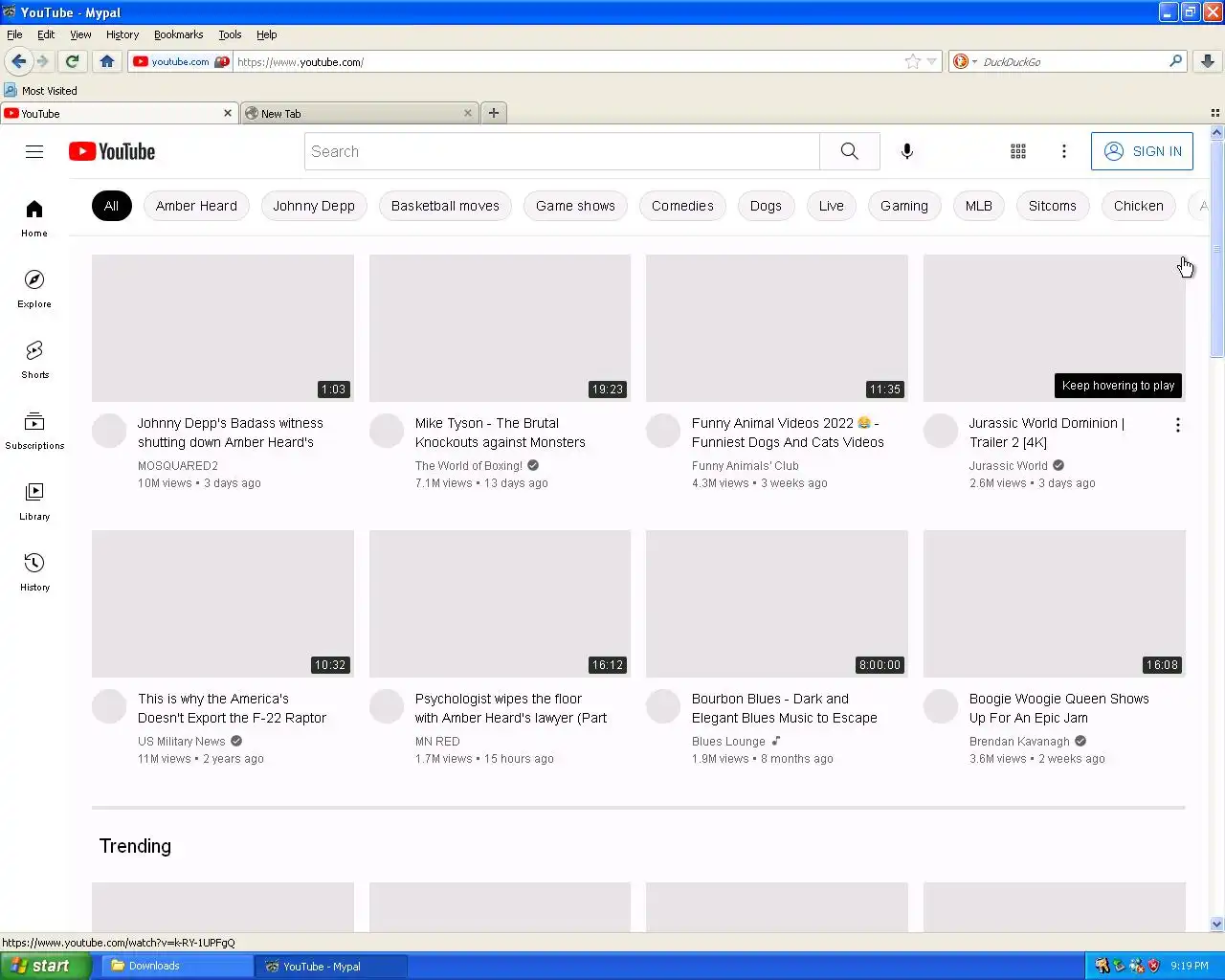Open the Bookmarks menu
This screenshot has height=980, width=1225.
point(179,34)
